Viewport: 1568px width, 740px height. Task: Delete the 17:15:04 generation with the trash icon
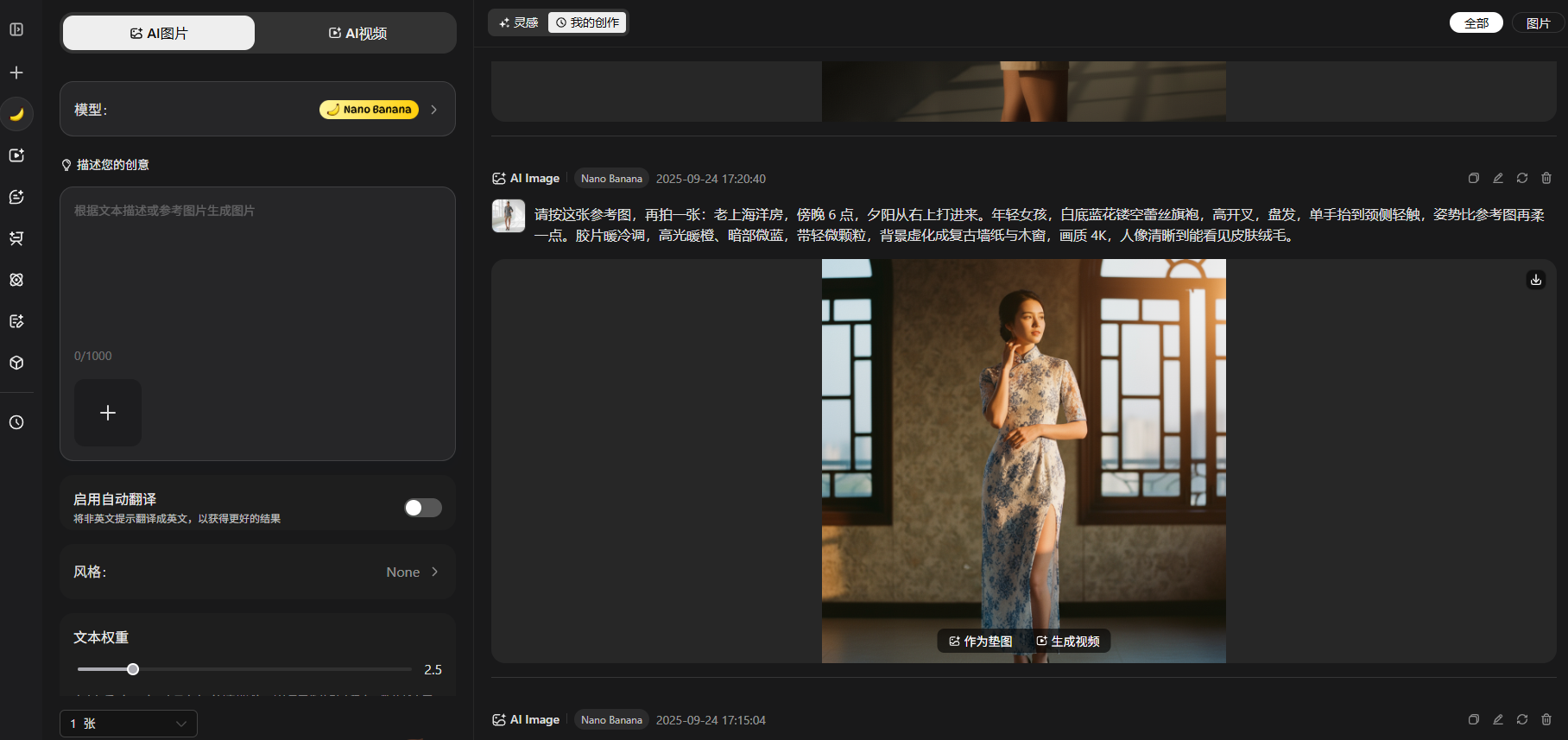click(1546, 719)
